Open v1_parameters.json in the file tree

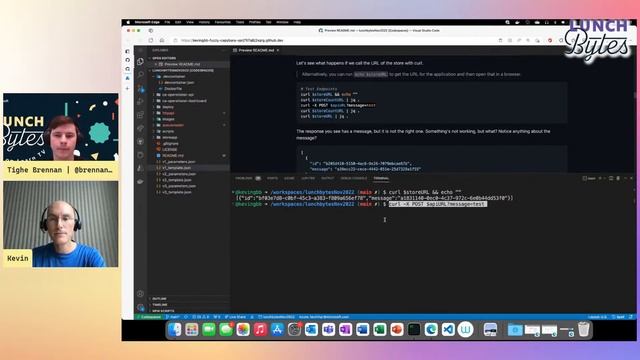179,162
